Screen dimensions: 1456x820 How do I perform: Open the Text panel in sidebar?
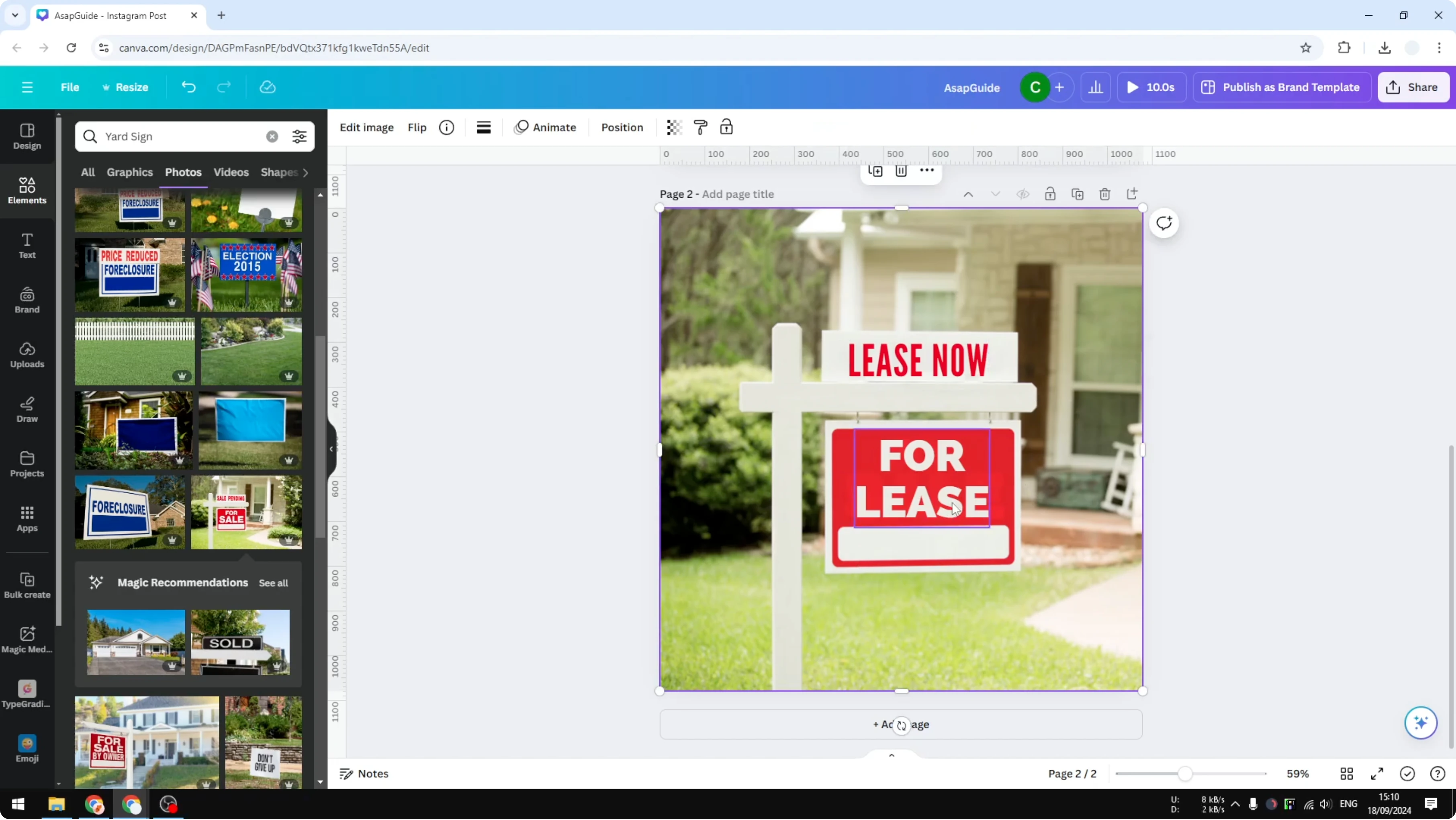click(x=27, y=246)
